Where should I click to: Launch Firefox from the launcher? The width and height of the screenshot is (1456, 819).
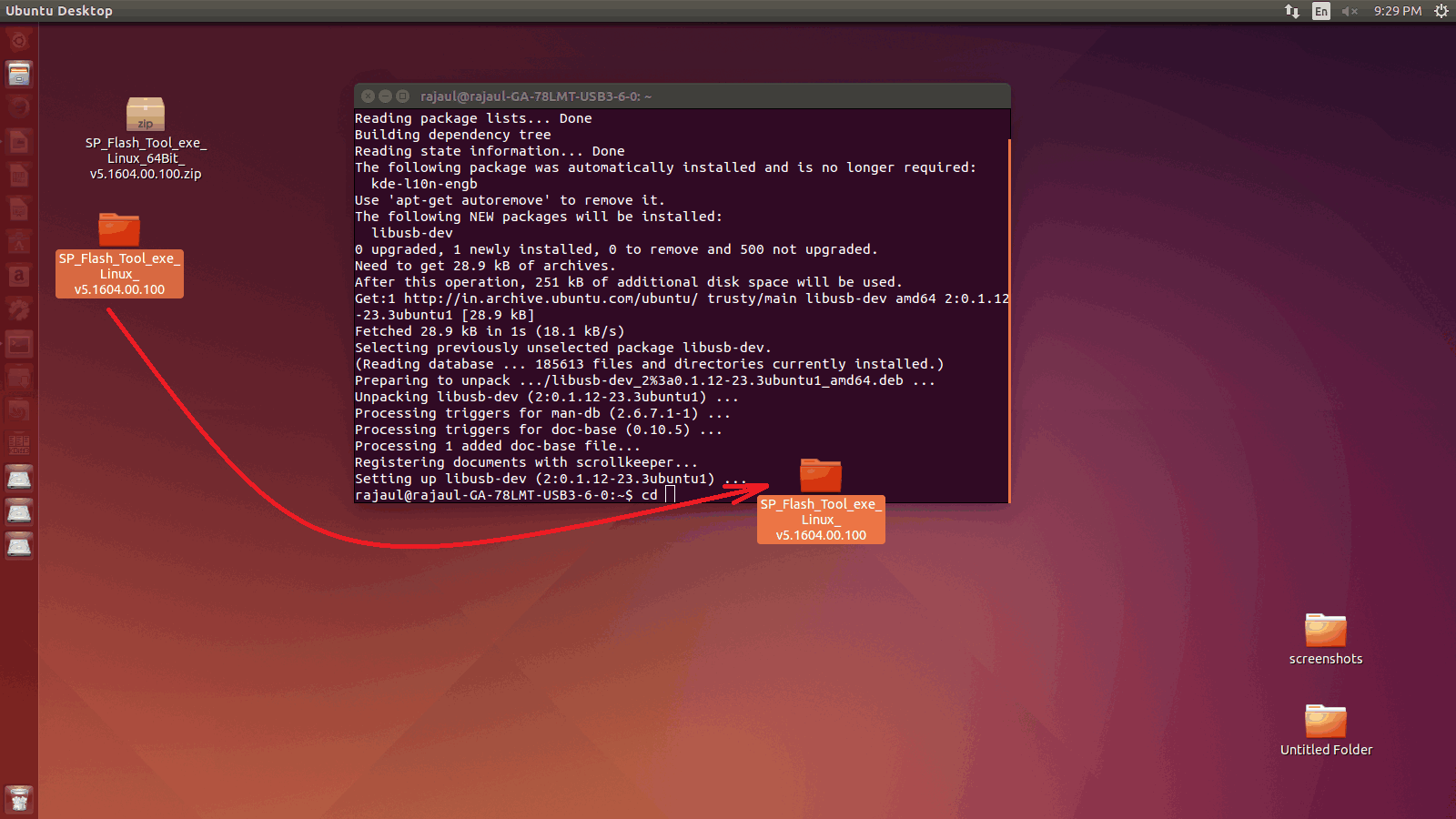tap(19, 106)
